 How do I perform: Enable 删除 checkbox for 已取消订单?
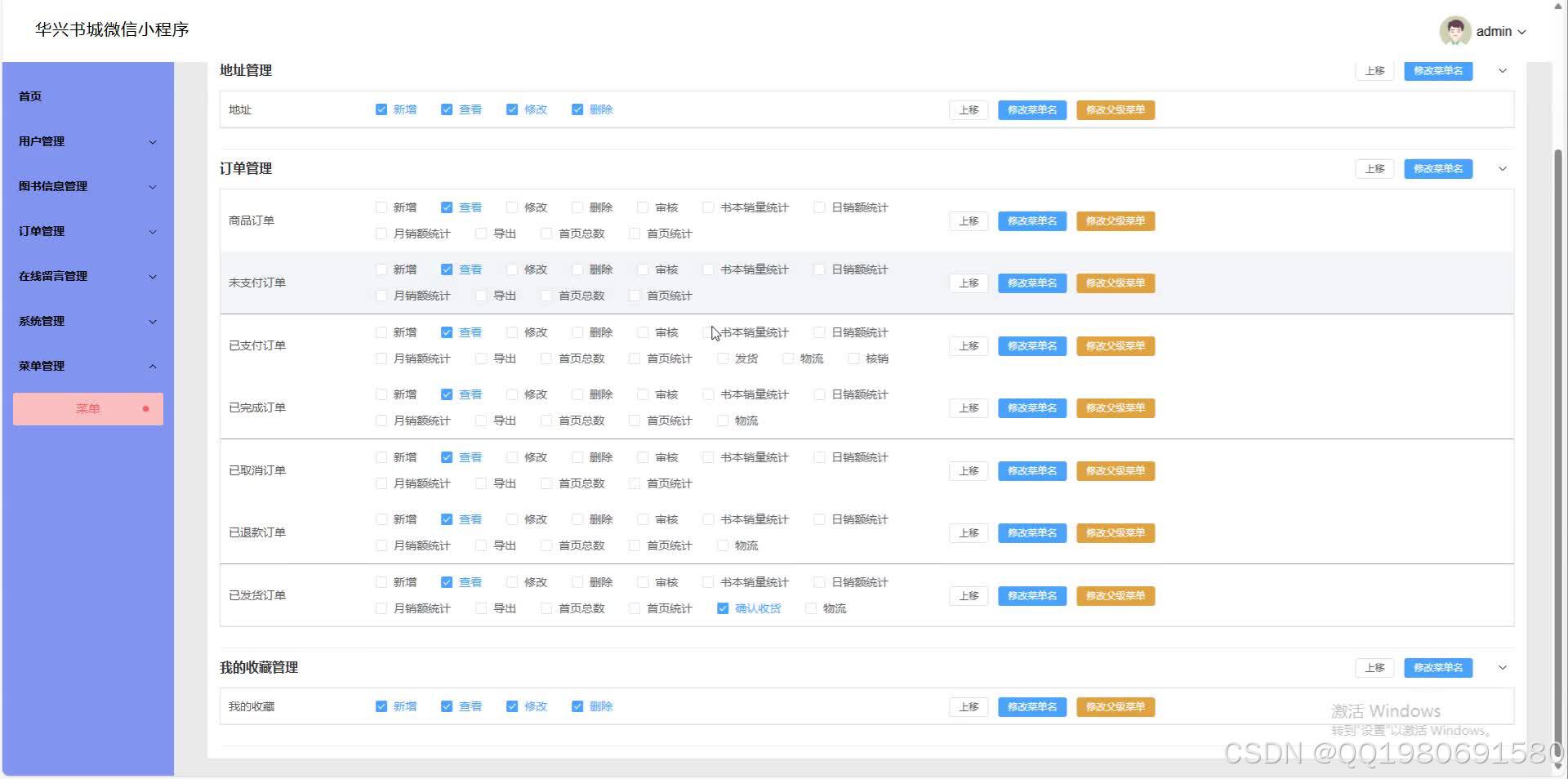click(577, 457)
